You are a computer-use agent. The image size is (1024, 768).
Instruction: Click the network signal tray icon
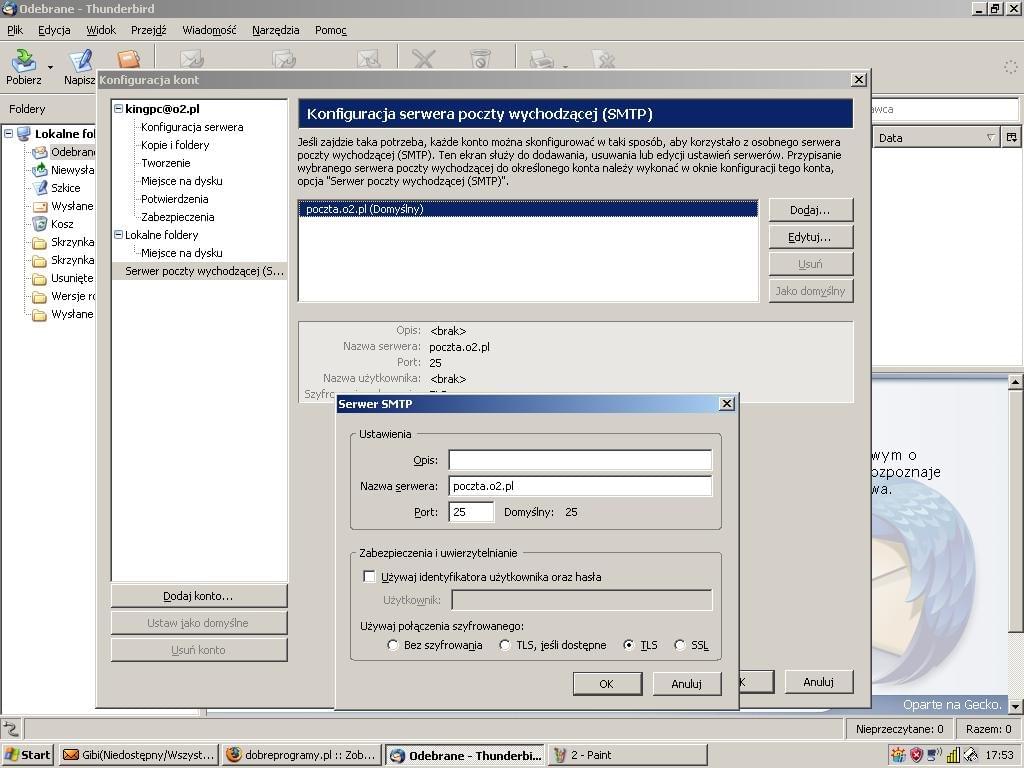953,756
